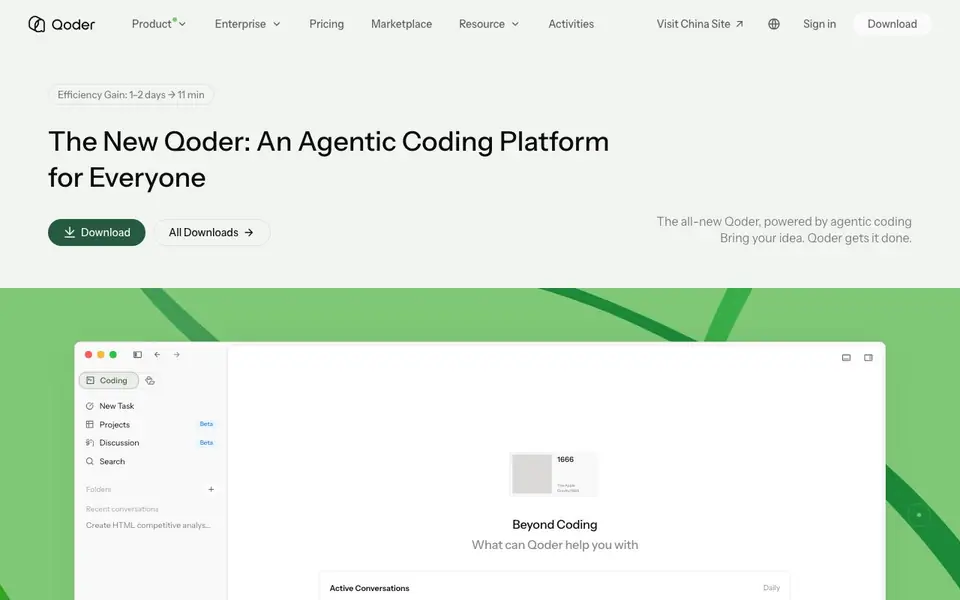Image resolution: width=960 pixels, height=600 pixels.
Task: Toggle the right side panel layout icon
Action: 868,358
